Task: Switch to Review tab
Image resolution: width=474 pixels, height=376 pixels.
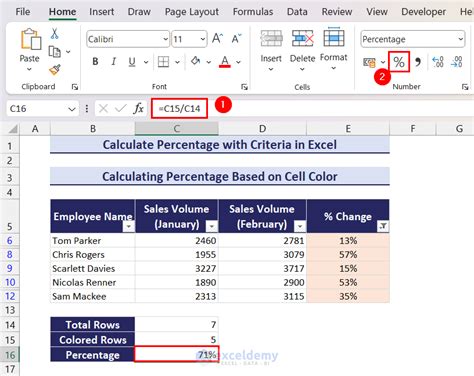Action: tap(337, 12)
